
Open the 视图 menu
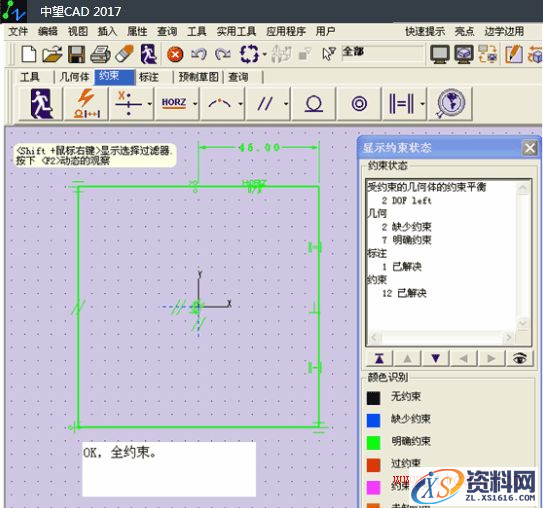pos(78,32)
